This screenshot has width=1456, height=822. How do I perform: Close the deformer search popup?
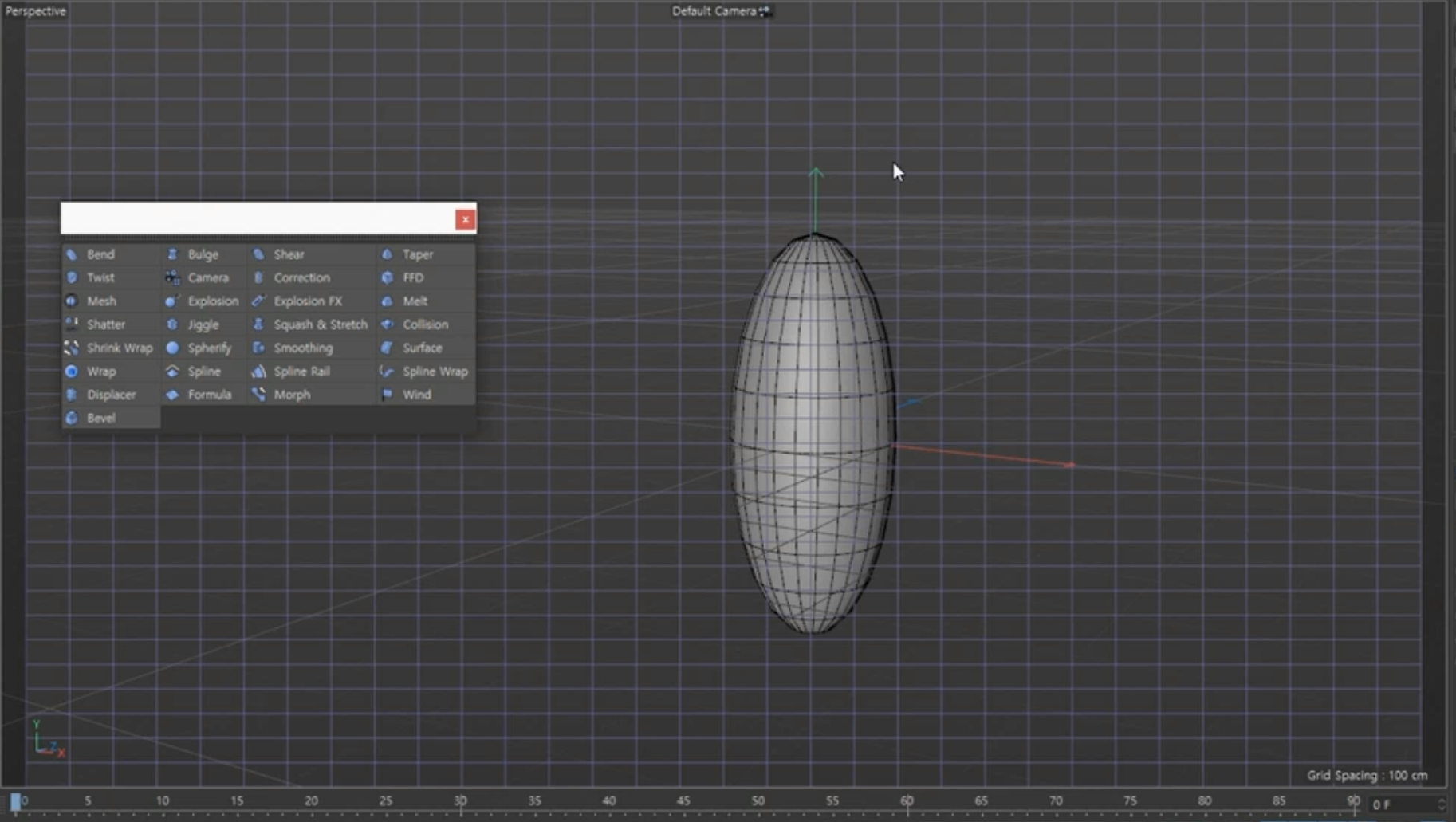[465, 219]
